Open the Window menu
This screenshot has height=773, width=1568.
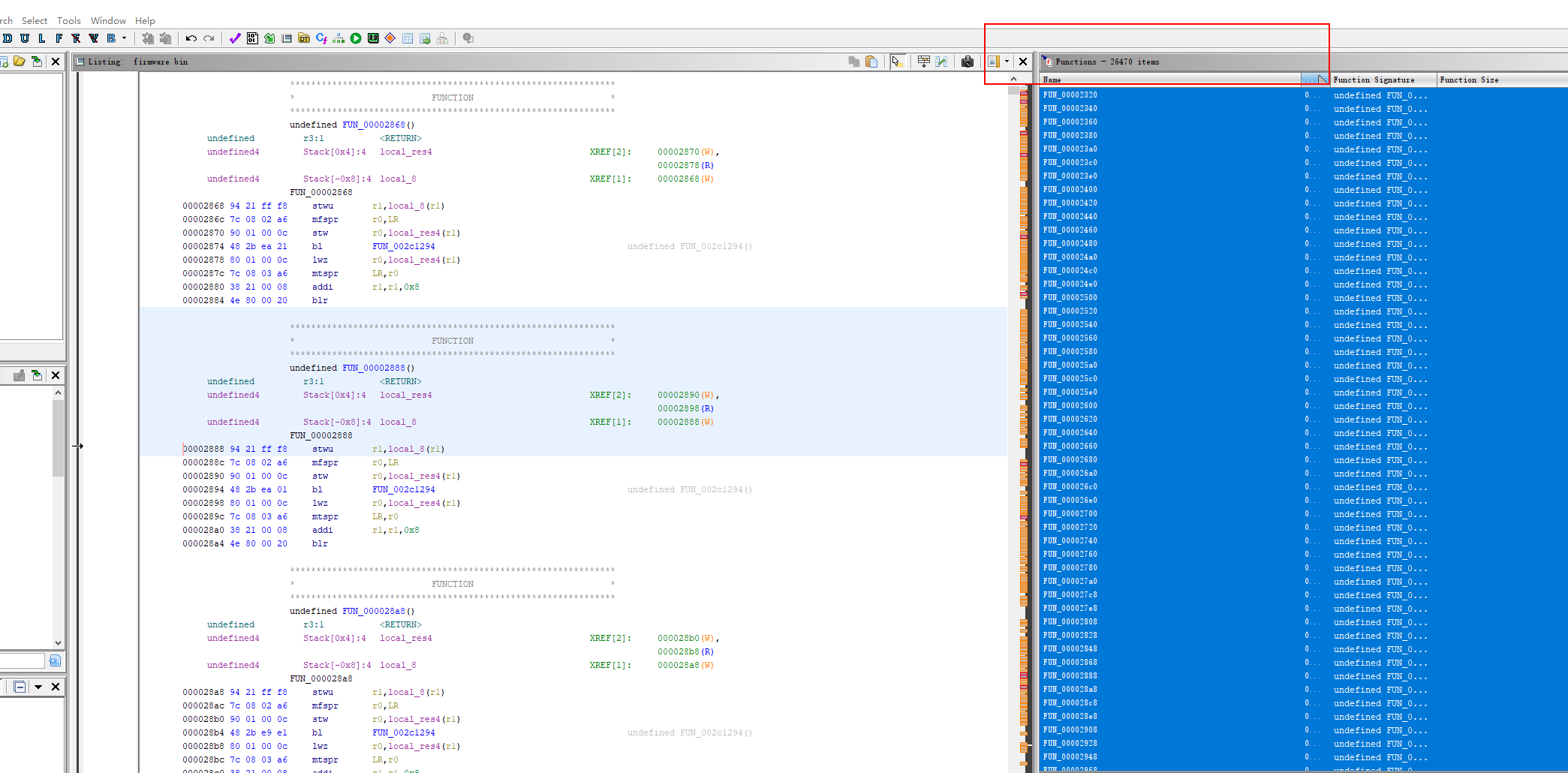(108, 21)
